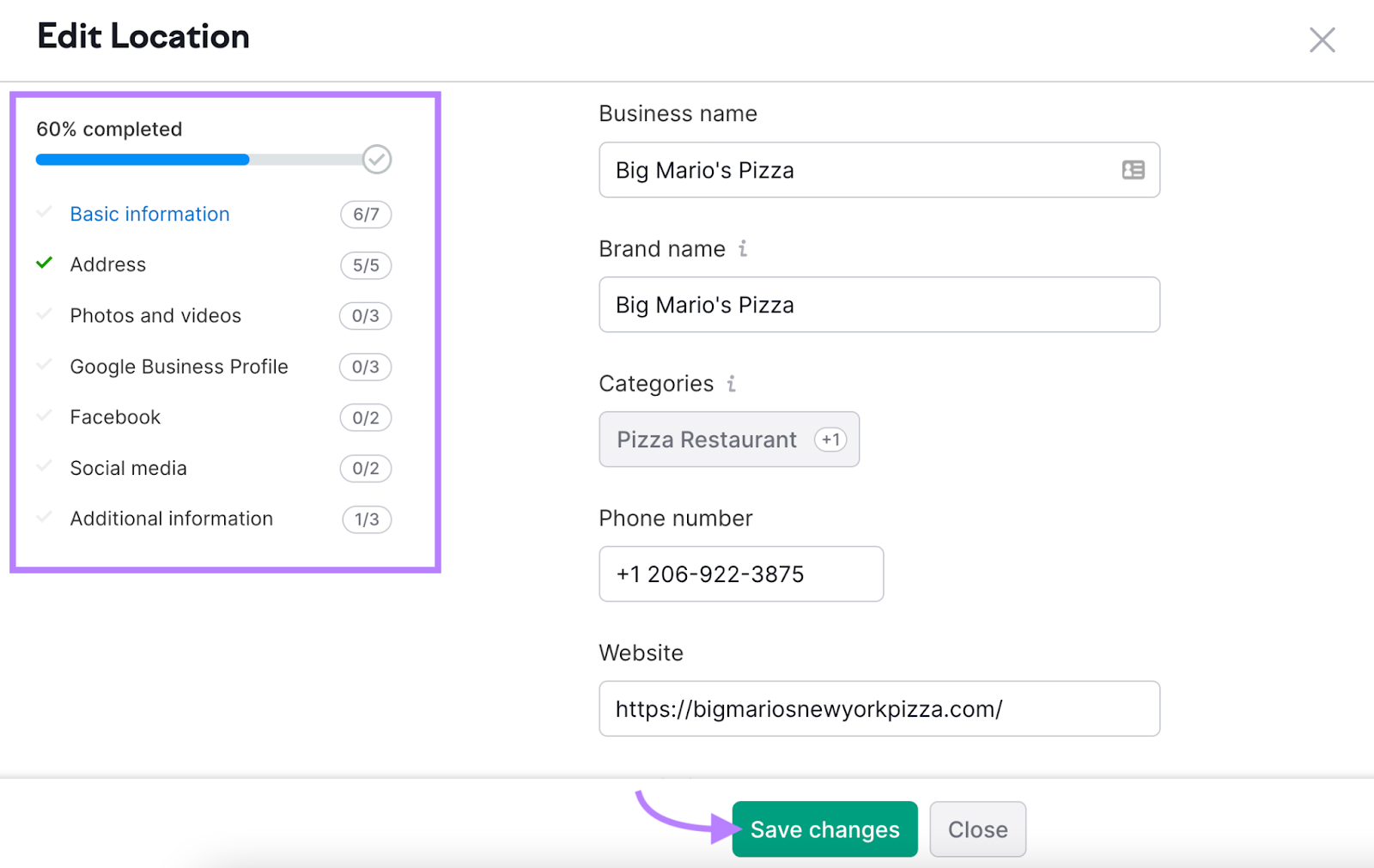Select the Google Business Profile section
Viewport: 1374px width, 868px height.
coord(179,367)
